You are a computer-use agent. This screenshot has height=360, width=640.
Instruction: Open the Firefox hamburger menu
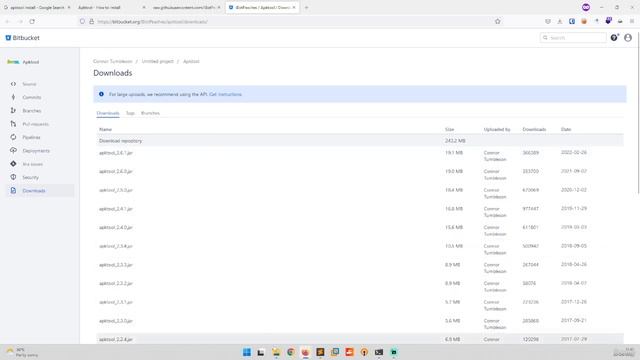point(632,21)
